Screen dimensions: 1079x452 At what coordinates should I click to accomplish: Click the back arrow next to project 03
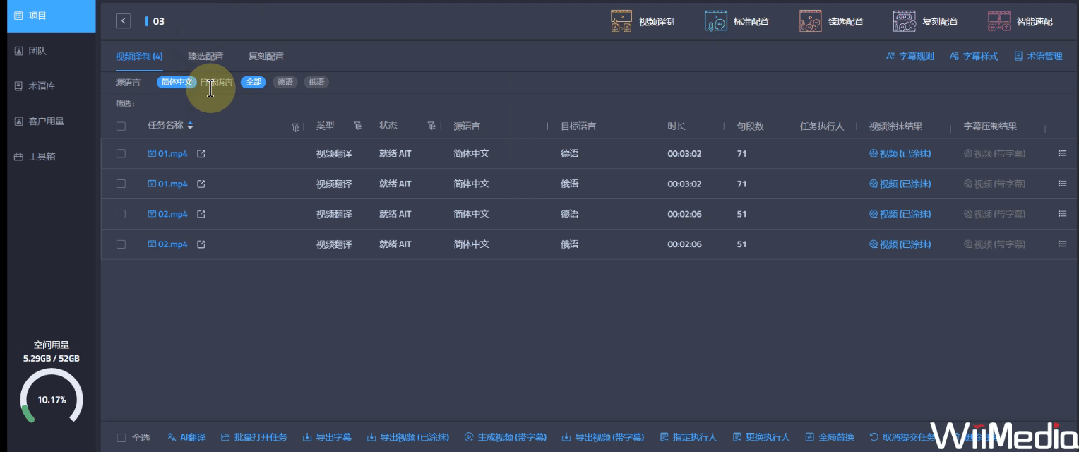coord(123,20)
